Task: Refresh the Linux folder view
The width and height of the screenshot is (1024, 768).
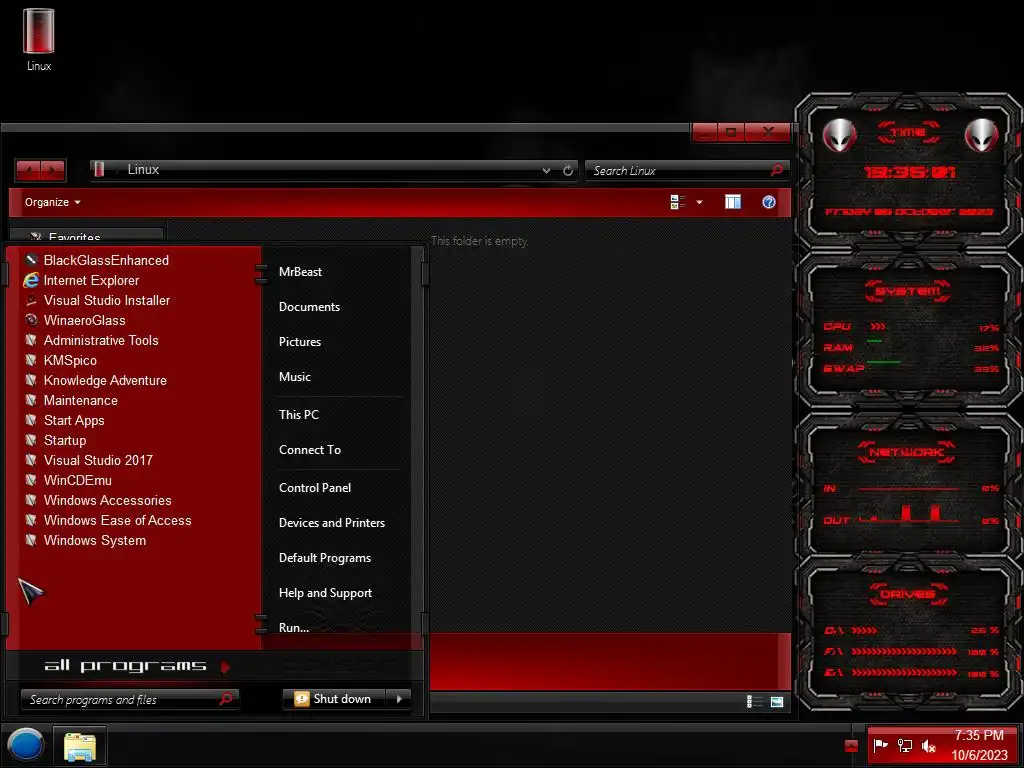Action: pyautogui.click(x=568, y=170)
